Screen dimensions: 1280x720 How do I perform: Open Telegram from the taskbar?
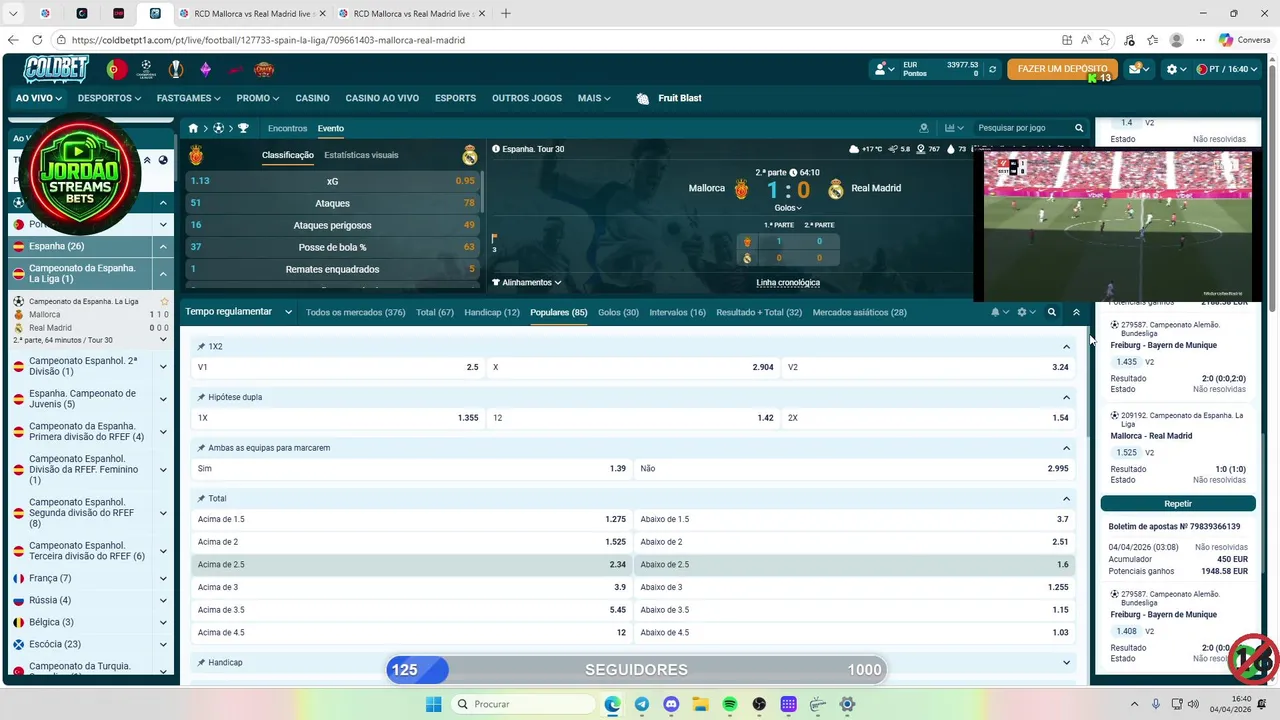[641, 704]
